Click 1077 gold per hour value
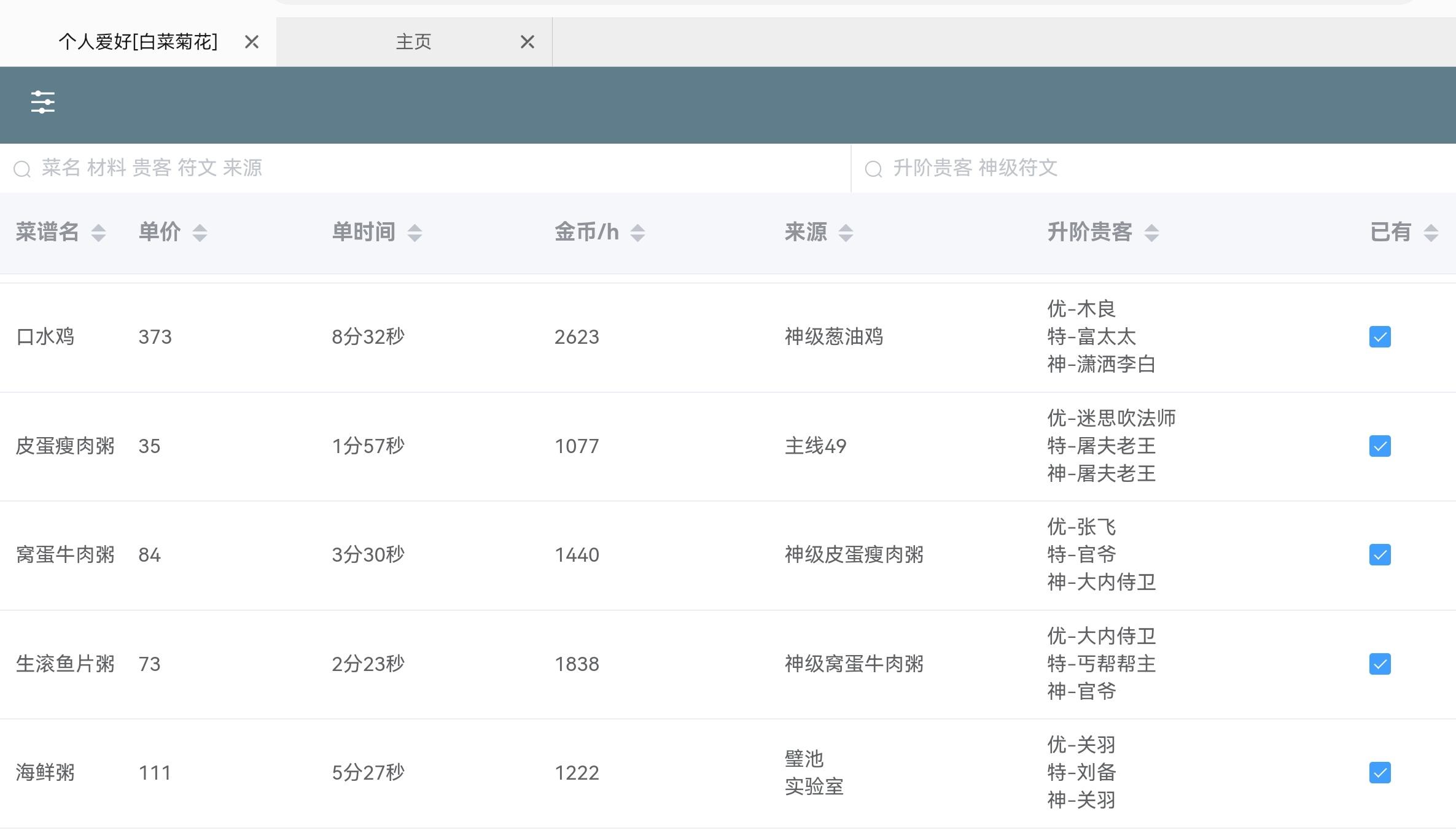The height and width of the screenshot is (830, 1456). click(577, 446)
